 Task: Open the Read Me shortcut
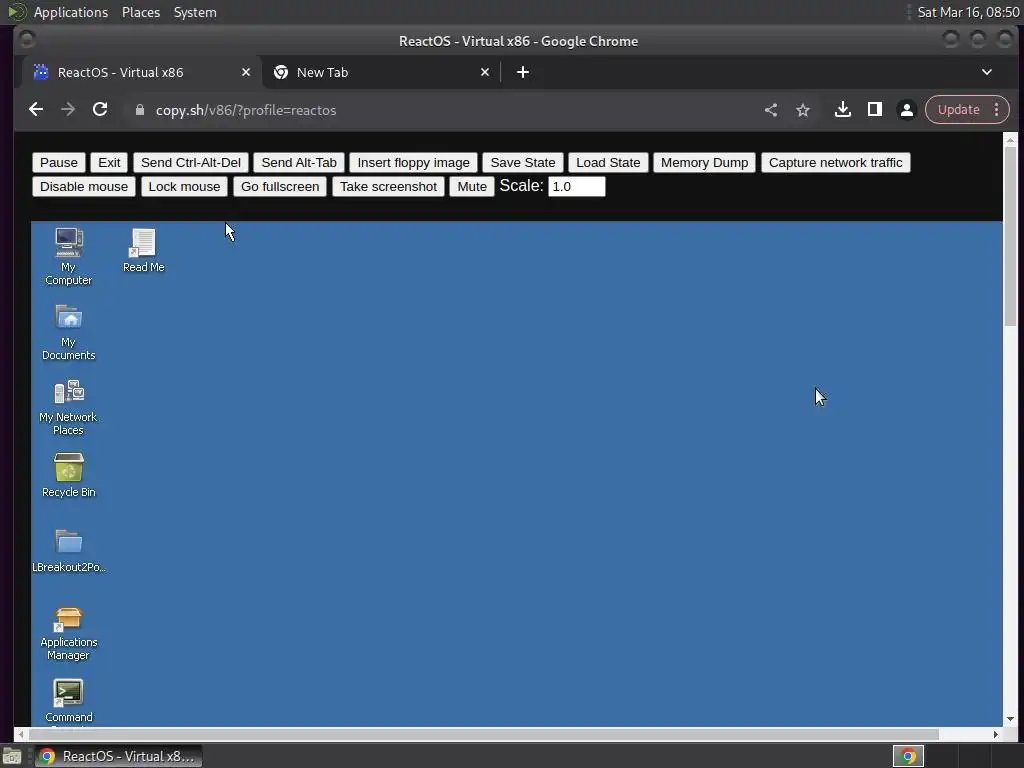click(143, 250)
